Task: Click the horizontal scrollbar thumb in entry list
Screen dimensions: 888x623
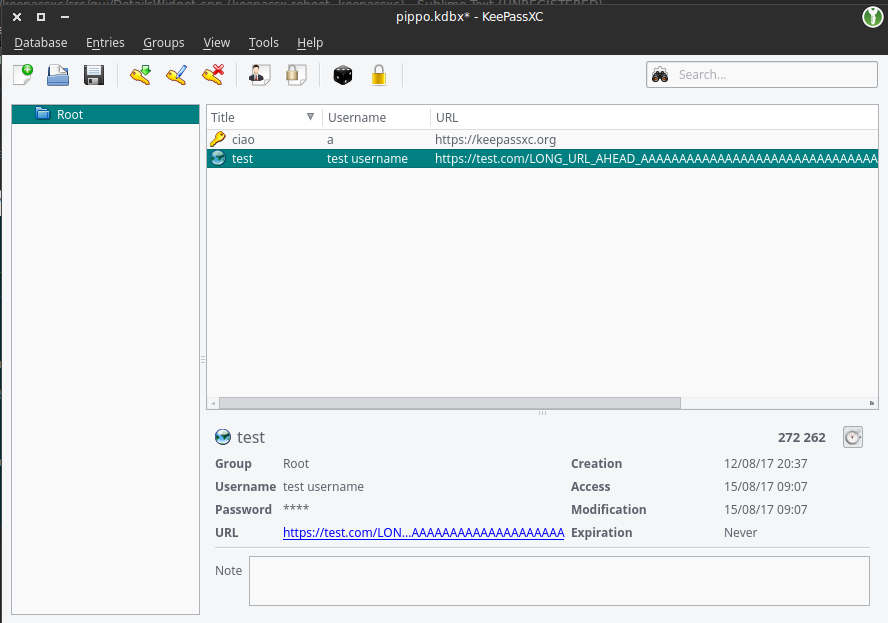Action: 450,403
